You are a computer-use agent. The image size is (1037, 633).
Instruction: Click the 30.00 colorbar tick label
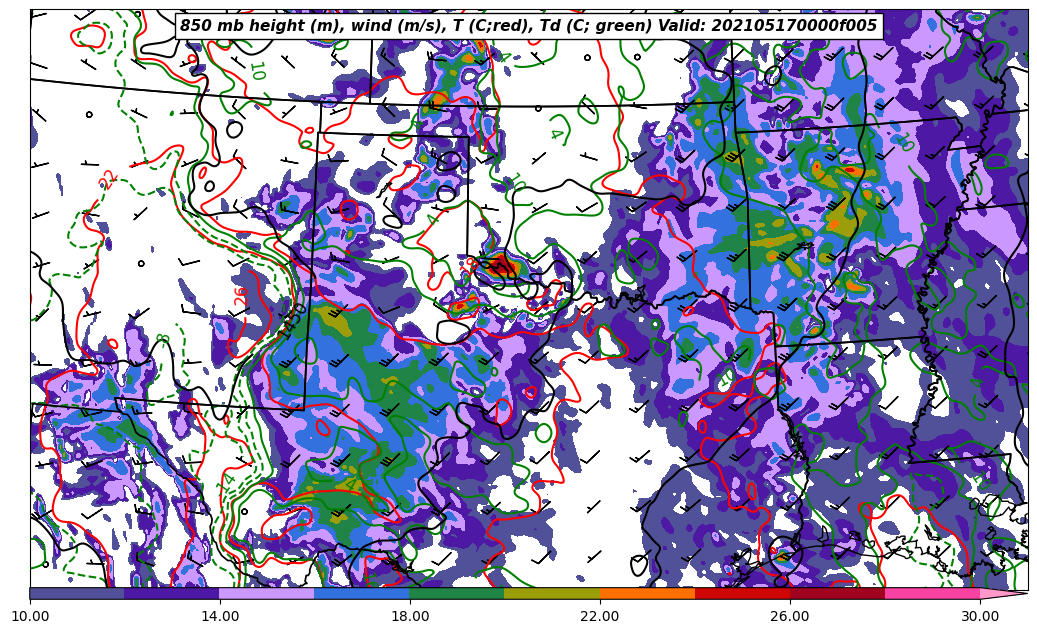[x=980, y=616]
